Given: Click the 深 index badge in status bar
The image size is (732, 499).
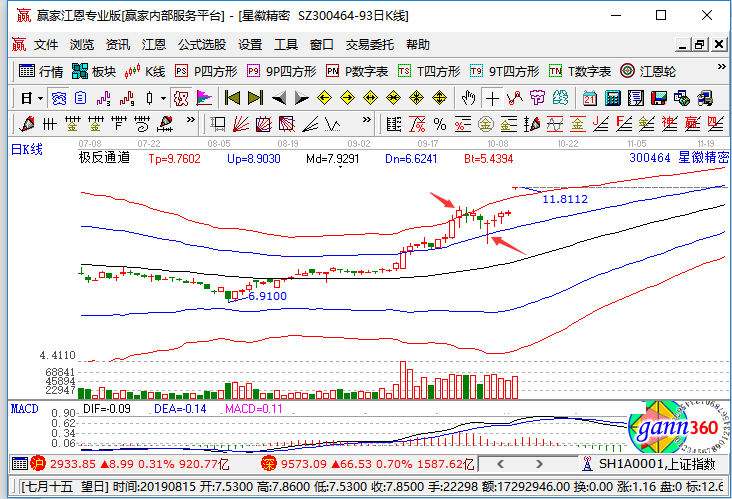Looking at the screenshot, I should 269,464.
